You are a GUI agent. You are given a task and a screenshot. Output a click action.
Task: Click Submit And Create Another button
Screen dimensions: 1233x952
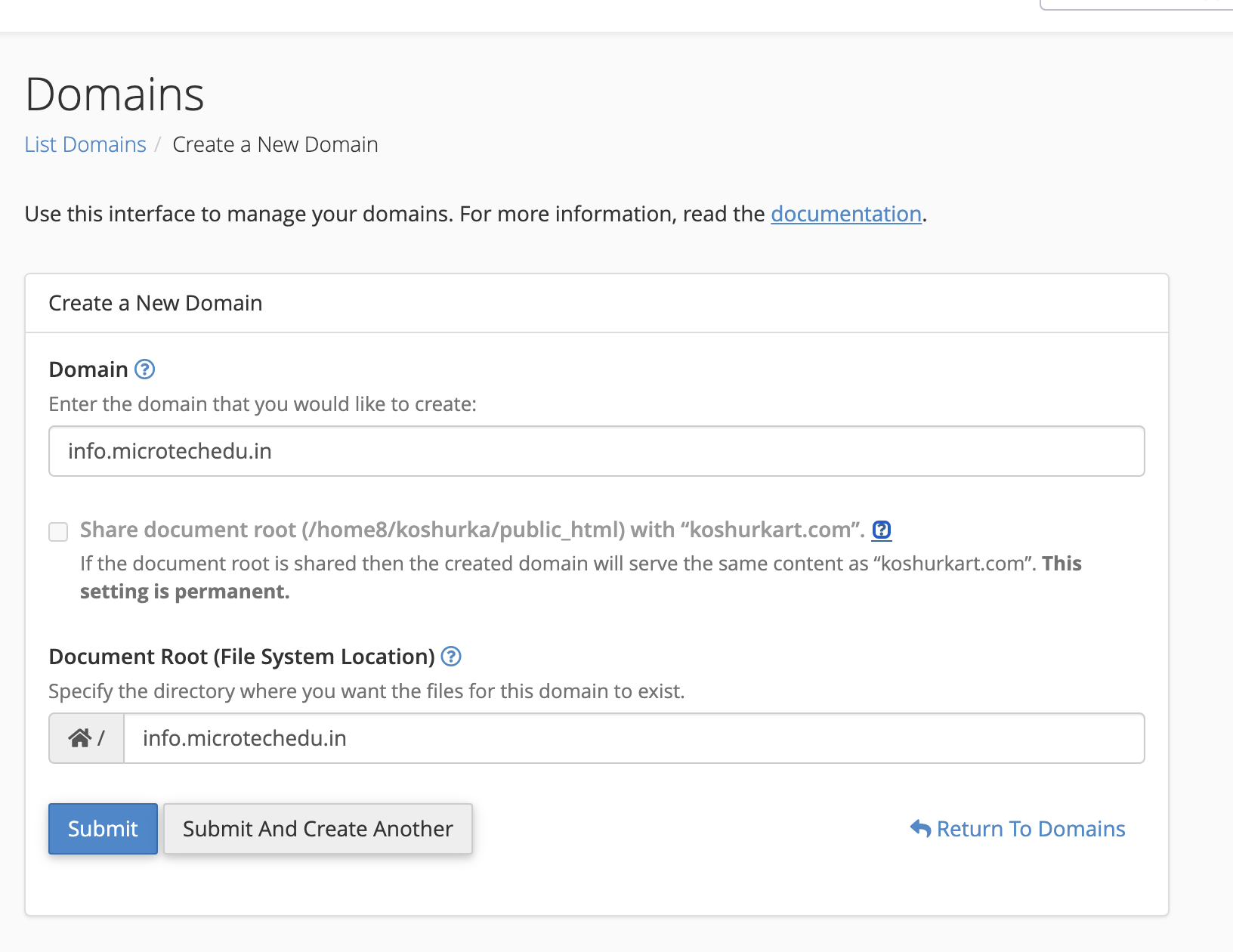click(318, 829)
